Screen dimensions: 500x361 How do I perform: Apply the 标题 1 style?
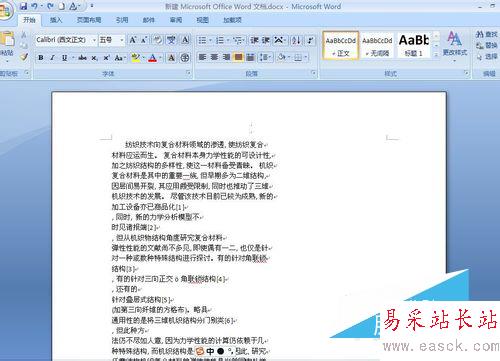pyautogui.click(x=414, y=45)
